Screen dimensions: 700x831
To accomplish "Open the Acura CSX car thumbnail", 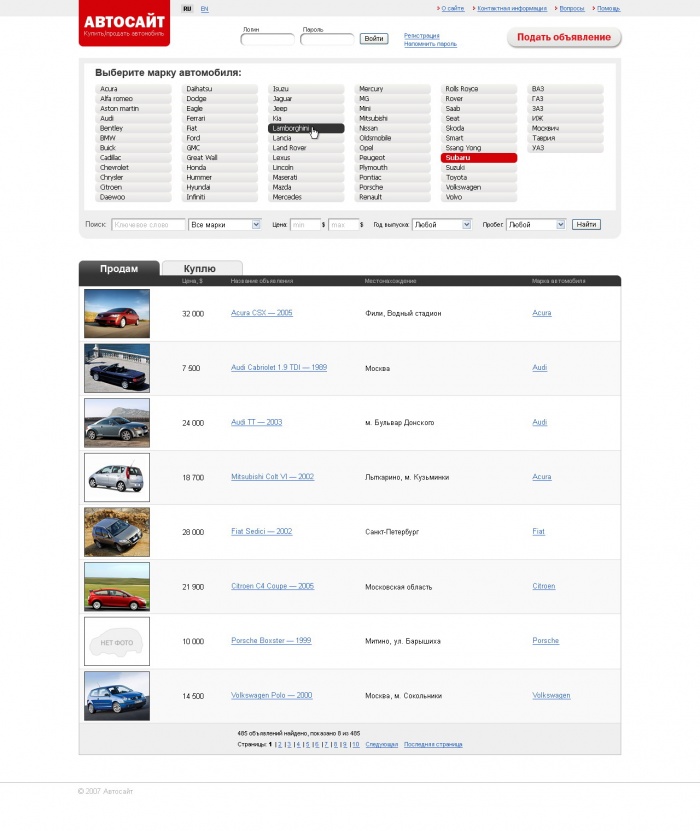I will click(x=117, y=314).
